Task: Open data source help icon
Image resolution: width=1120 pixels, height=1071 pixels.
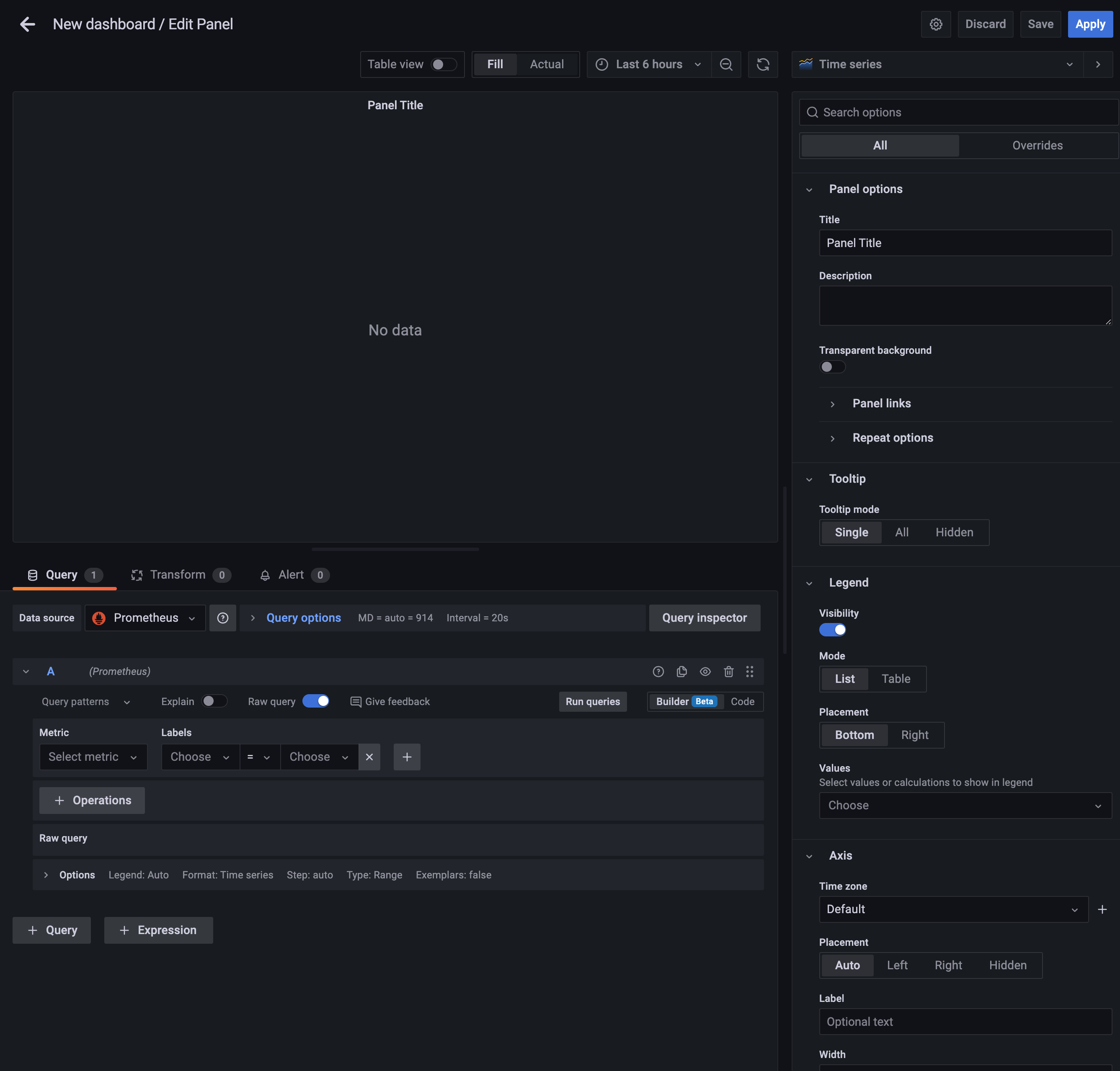Action: coord(223,618)
